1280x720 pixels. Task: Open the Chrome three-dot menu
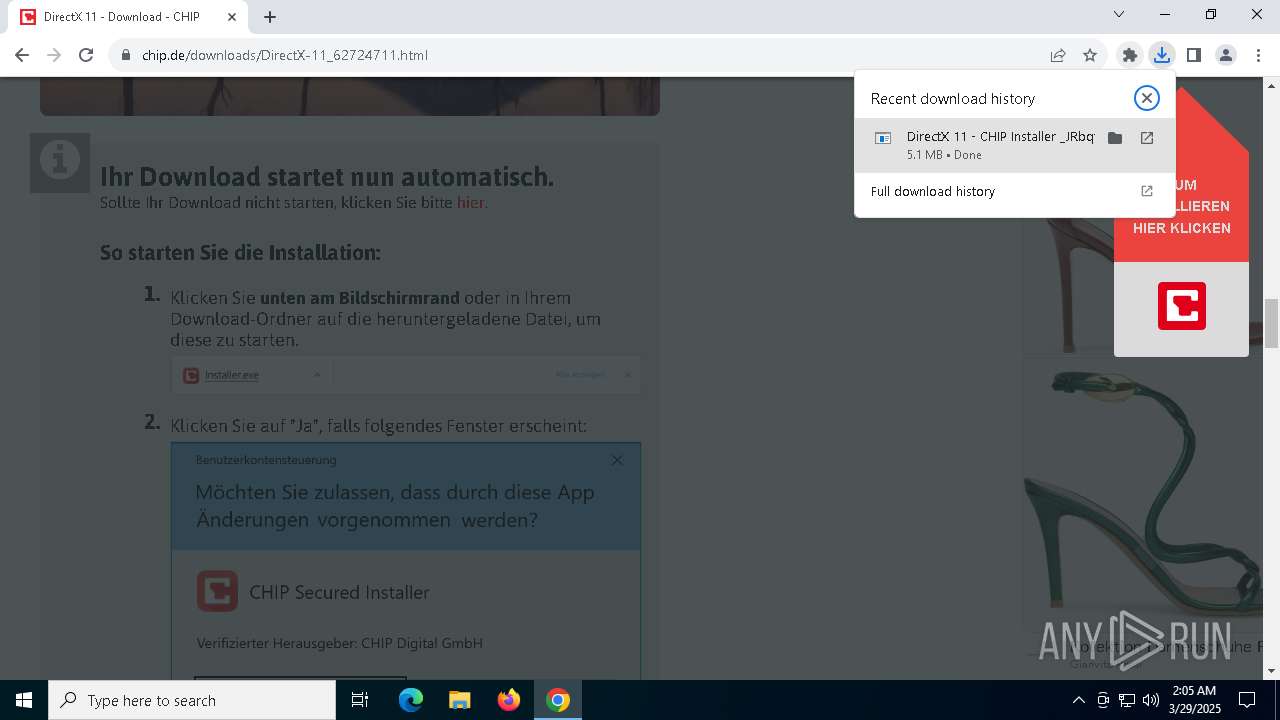[x=1257, y=55]
